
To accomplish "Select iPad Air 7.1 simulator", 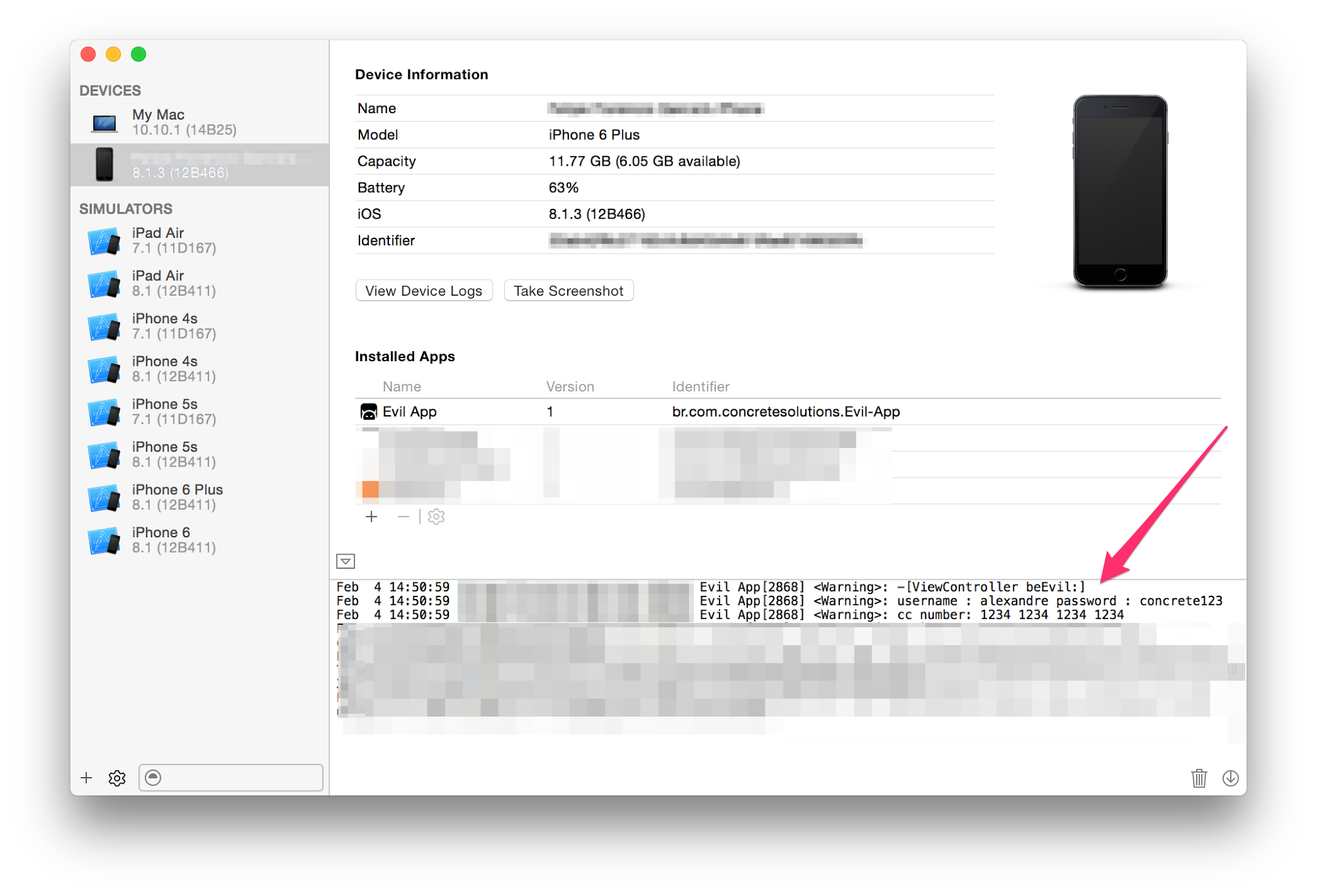I will coord(199,240).
